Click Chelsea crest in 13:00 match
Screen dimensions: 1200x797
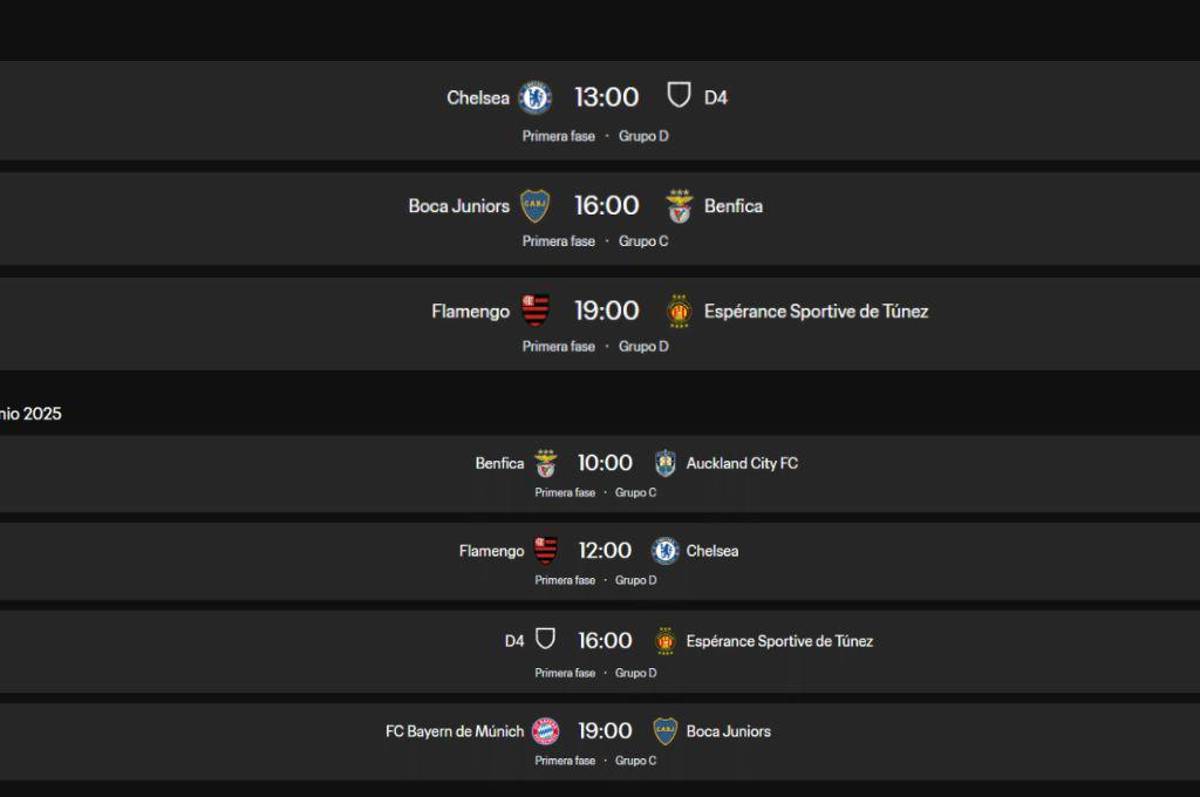click(x=535, y=97)
